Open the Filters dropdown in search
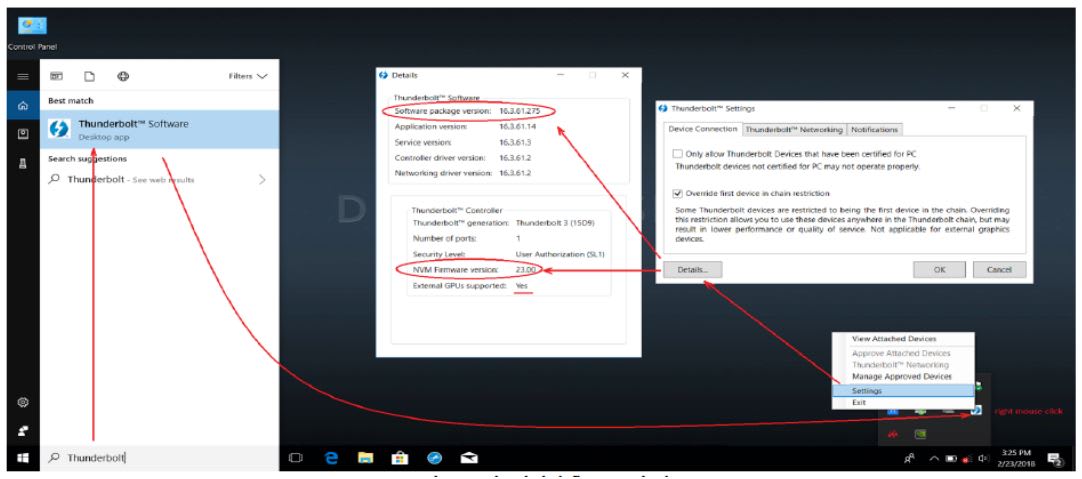Screen dimensions: 1082x479 pos(248,77)
